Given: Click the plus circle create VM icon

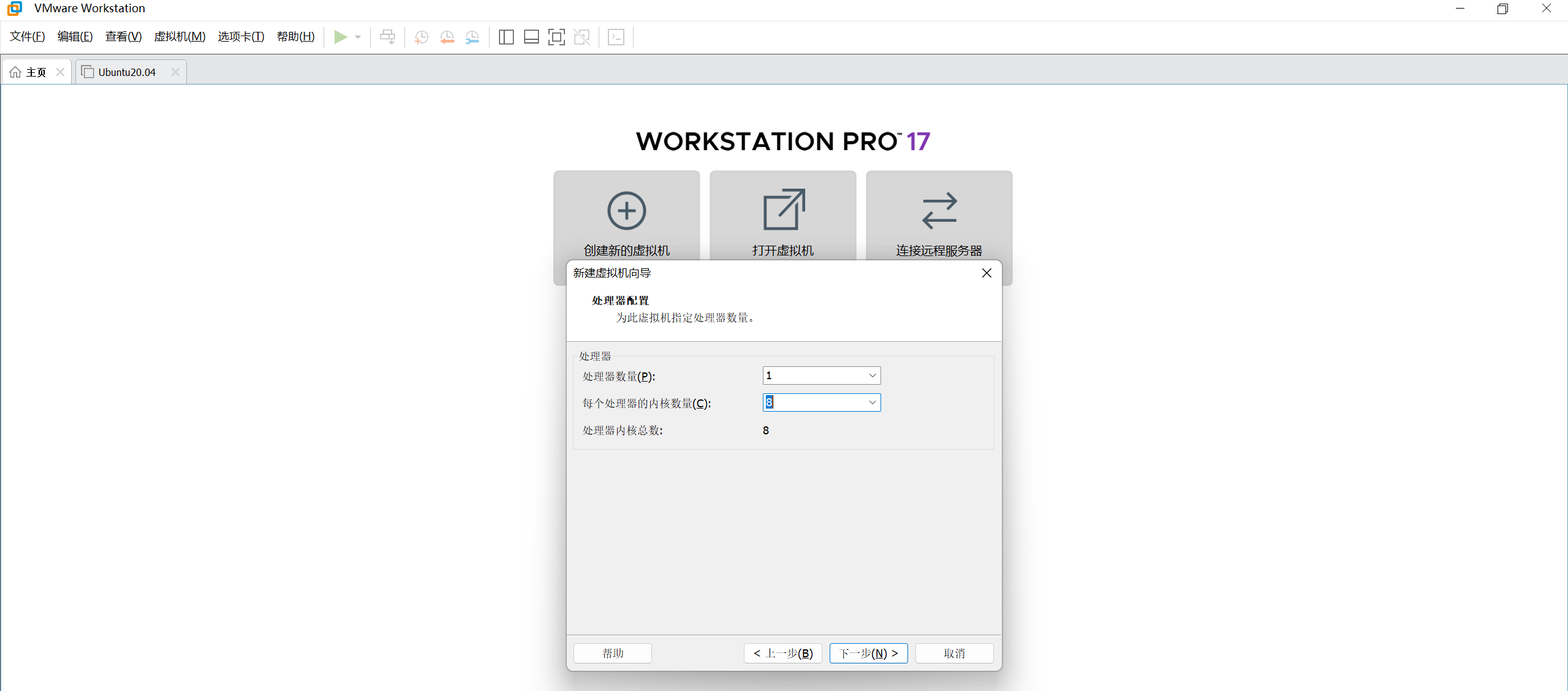Looking at the screenshot, I should (x=626, y=211).
